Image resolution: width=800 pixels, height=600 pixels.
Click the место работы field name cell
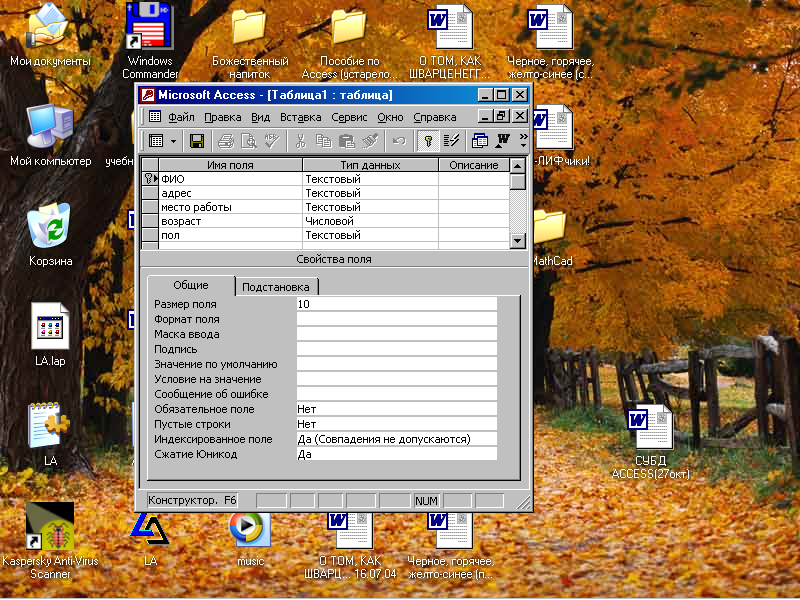pos(231,207)
